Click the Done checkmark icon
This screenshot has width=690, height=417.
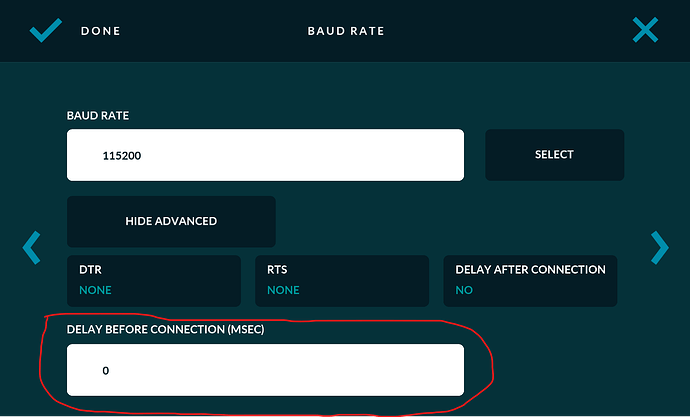(45, 31)
